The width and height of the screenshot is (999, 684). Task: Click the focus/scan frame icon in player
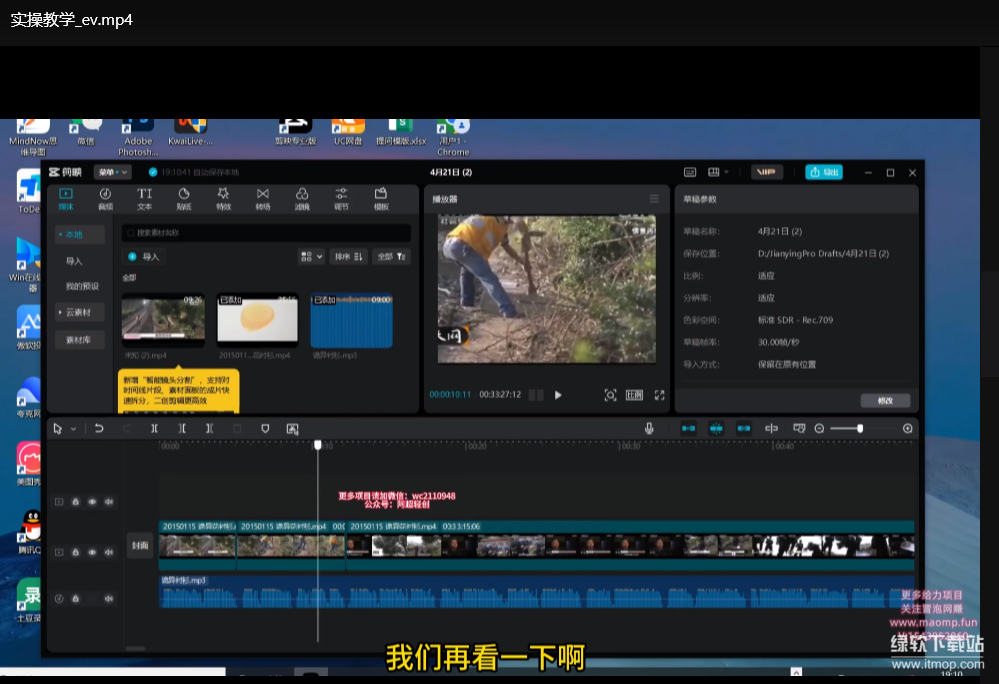[610, 395]
